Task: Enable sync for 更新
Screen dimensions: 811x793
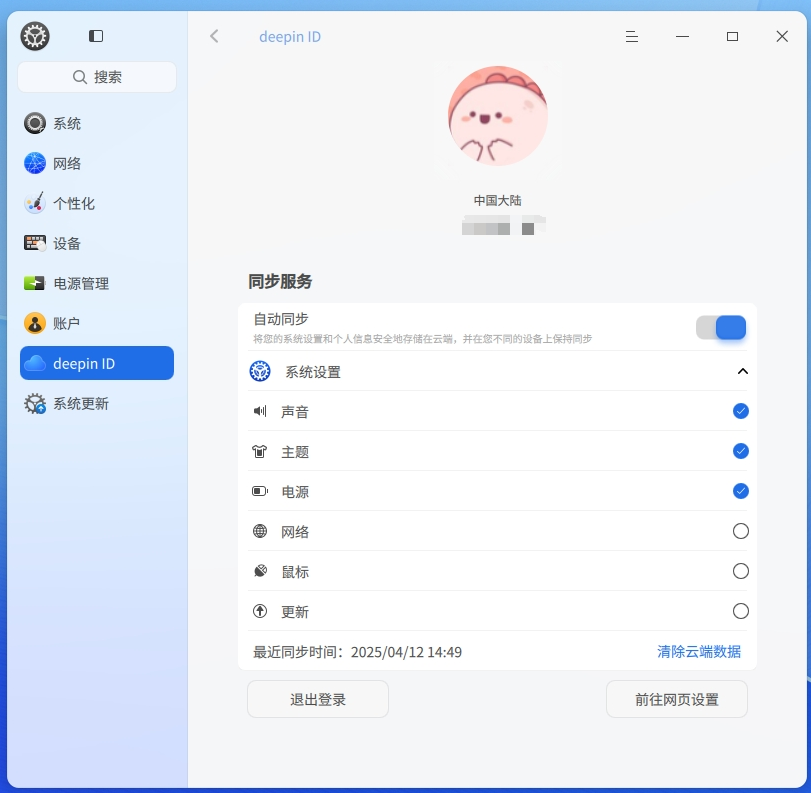Action: tap(741, 611)
